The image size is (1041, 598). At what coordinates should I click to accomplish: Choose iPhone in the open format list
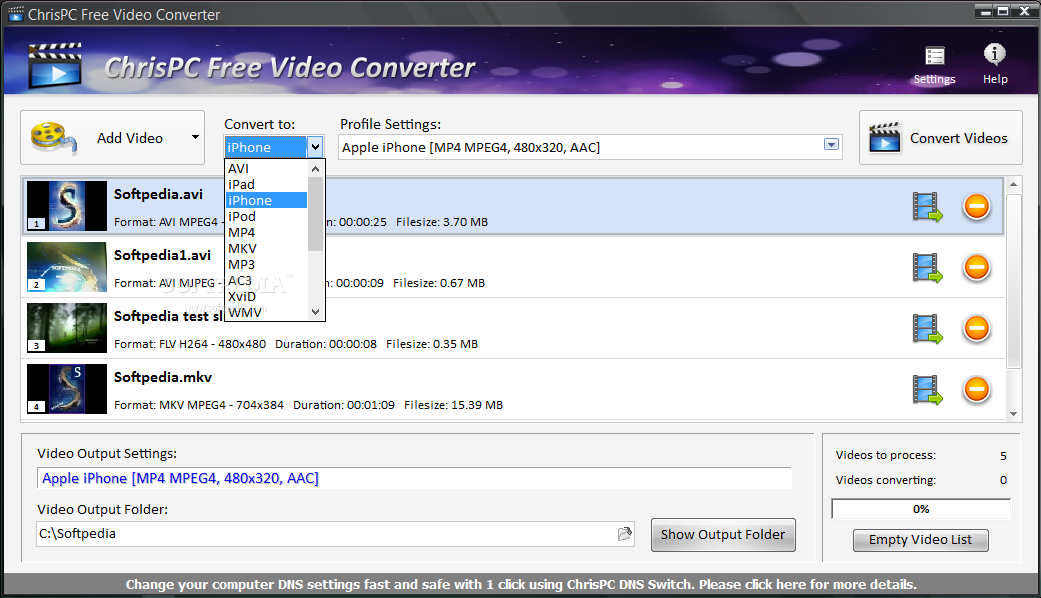[266, 200]
